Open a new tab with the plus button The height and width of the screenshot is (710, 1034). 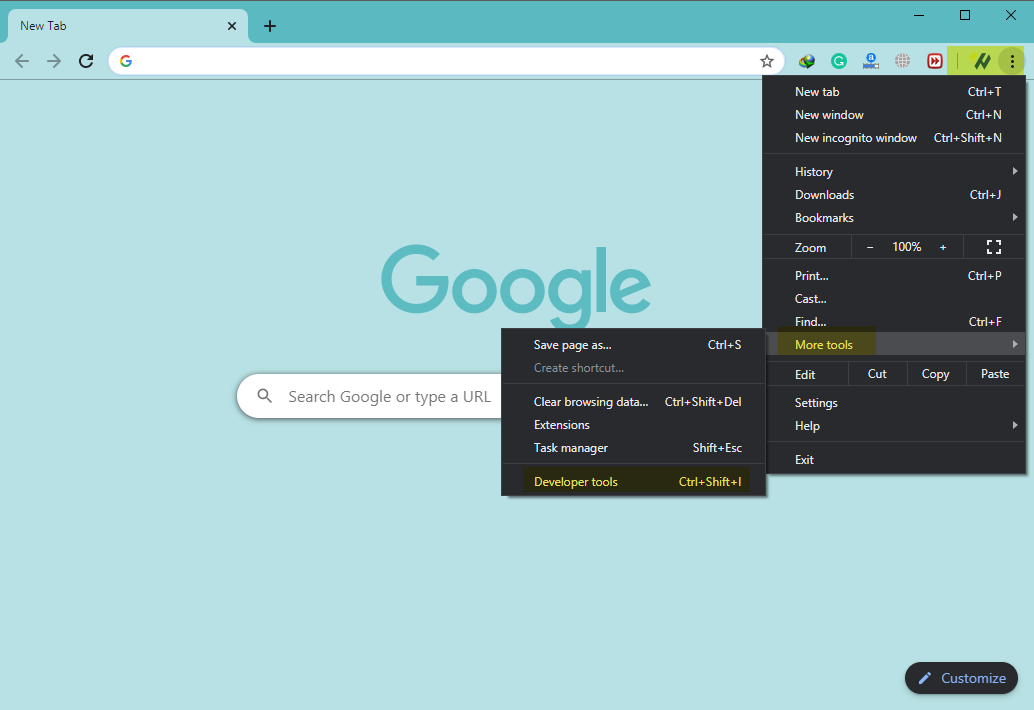pyautogui.click(x=270, y=26)
